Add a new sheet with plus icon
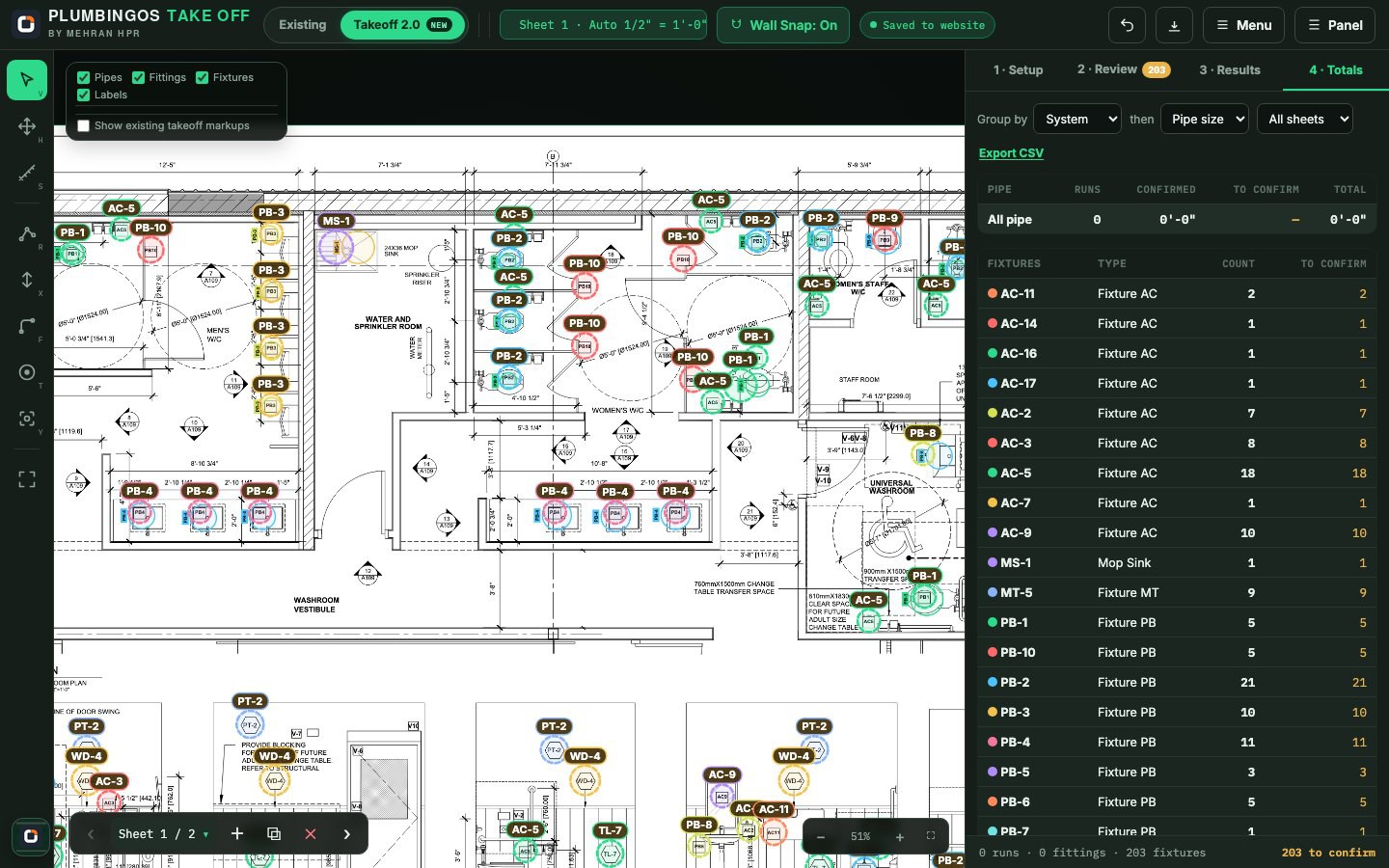 point(237,834)
